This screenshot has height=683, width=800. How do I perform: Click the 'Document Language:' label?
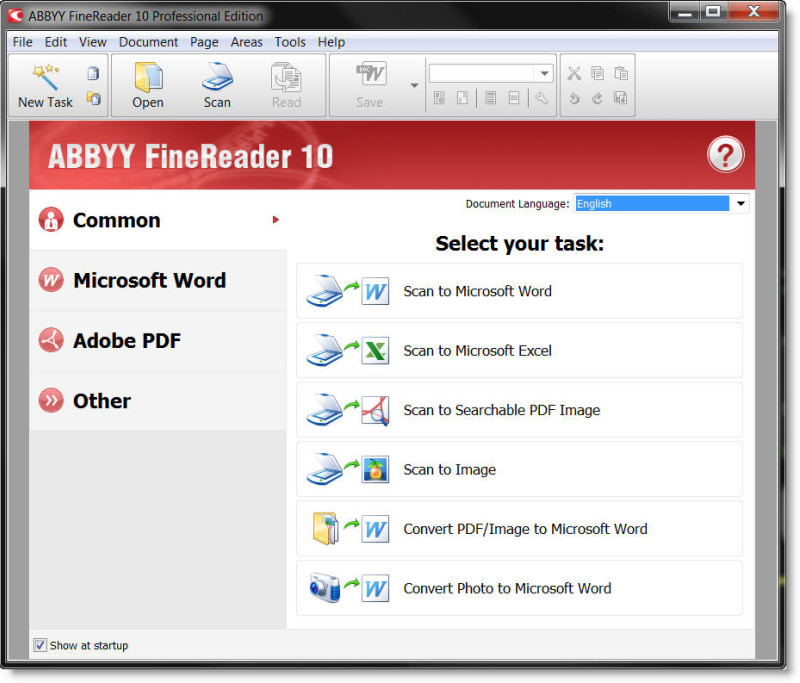517,204
